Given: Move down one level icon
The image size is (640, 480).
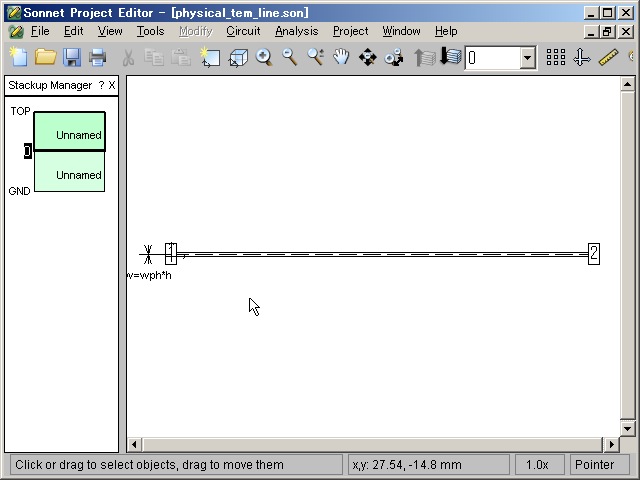Looking at the screenshot, I should (451, 57).
